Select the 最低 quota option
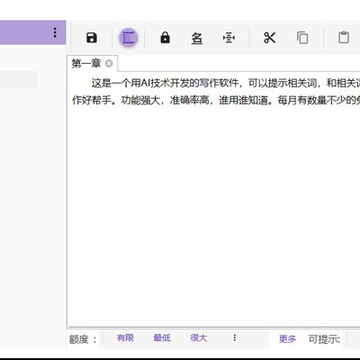Viewport: 360px width, 360px height. click(x=162, y=338)
